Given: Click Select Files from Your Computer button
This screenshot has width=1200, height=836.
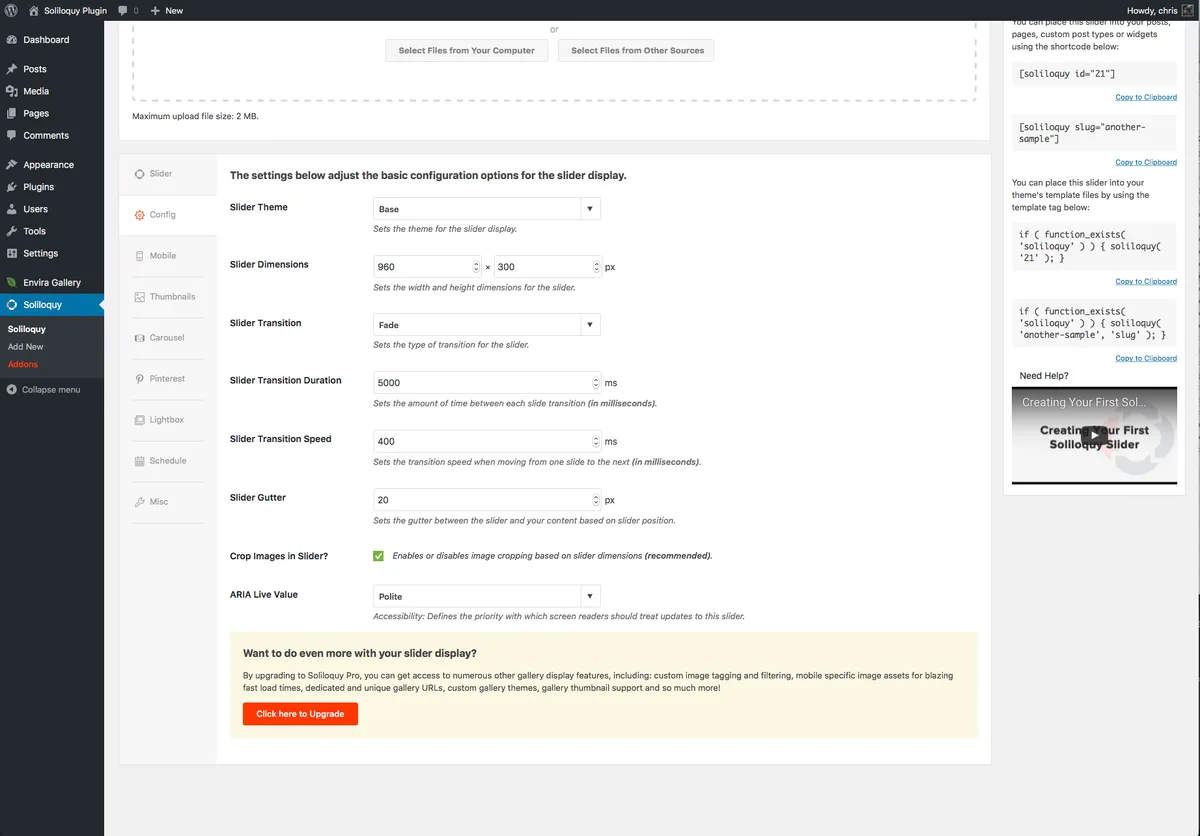Looking at the screenshot, I should point(467,50).
